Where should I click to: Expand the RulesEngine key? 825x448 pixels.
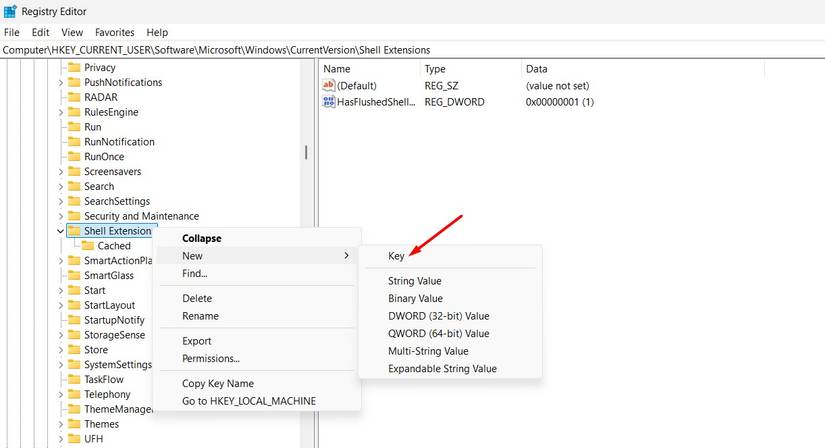pos(61,112)
